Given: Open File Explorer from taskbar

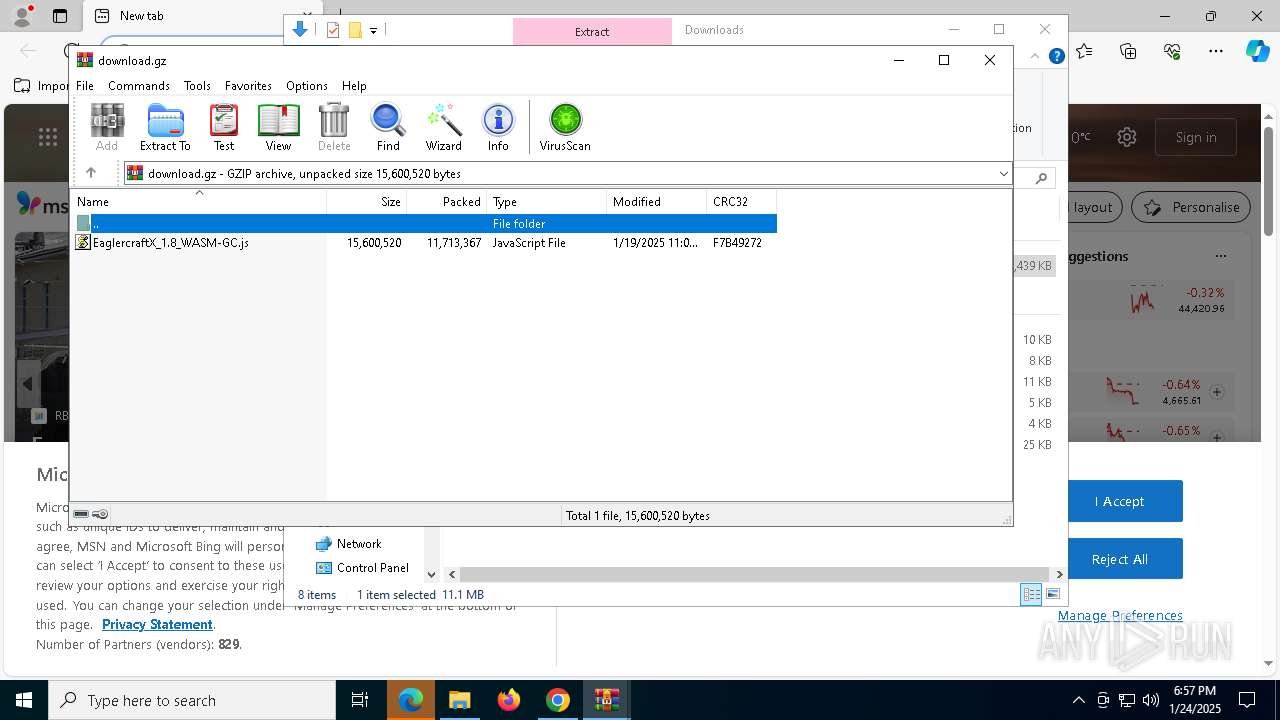Looking at the screenshot, I should tap(459, 700).
